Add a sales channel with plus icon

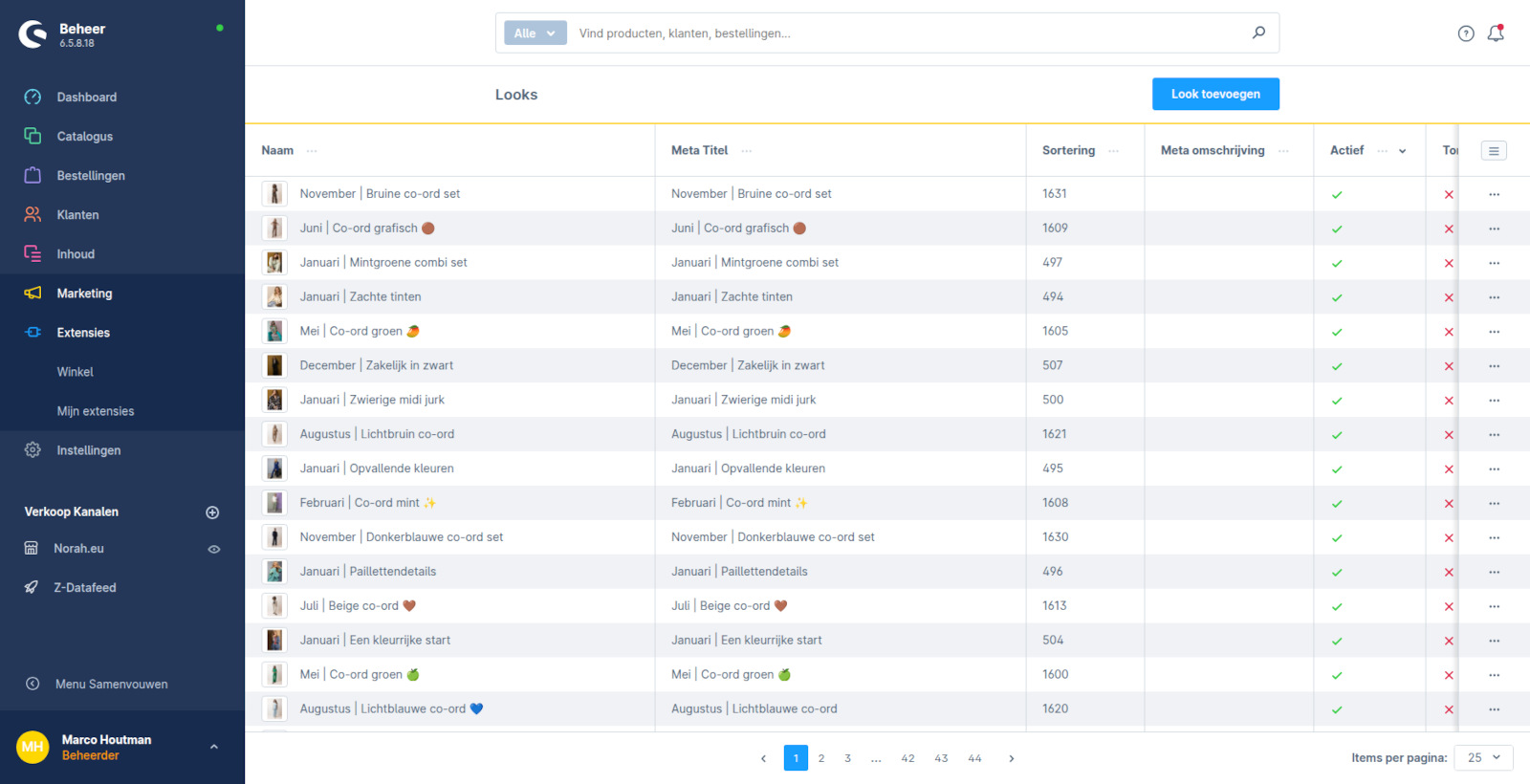click(x=212, y=512)
